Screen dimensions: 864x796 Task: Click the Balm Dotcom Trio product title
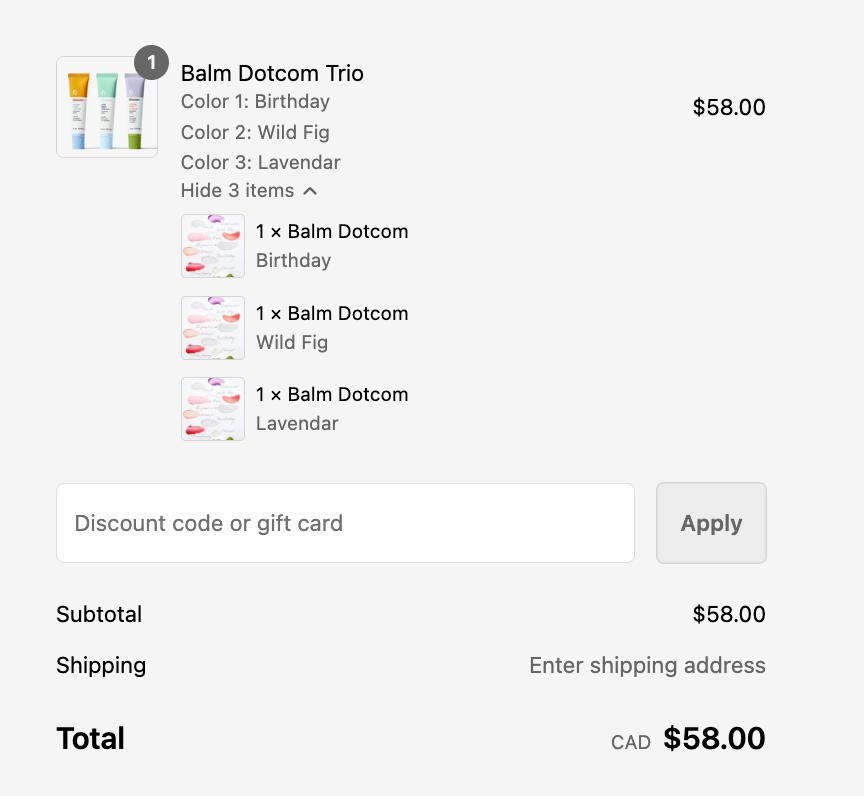coord(272,73)
